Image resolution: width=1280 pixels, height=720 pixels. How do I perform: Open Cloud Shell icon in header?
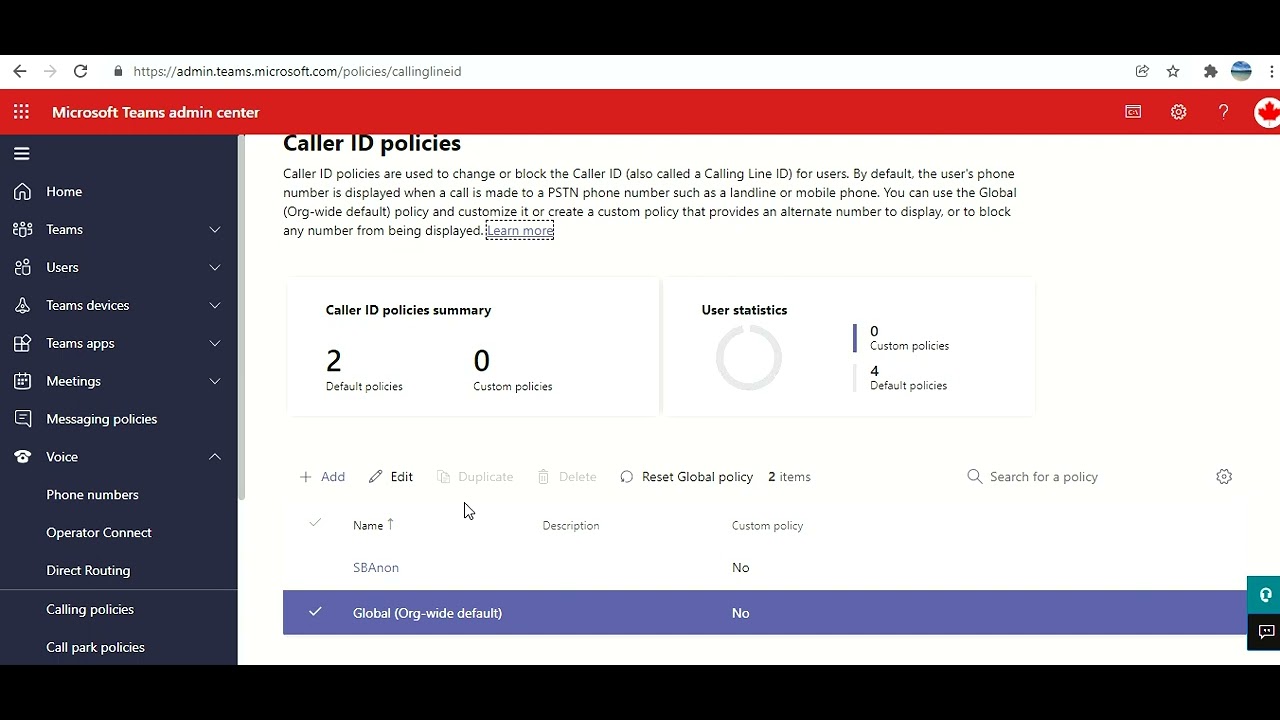click(x=1133, y=112)
